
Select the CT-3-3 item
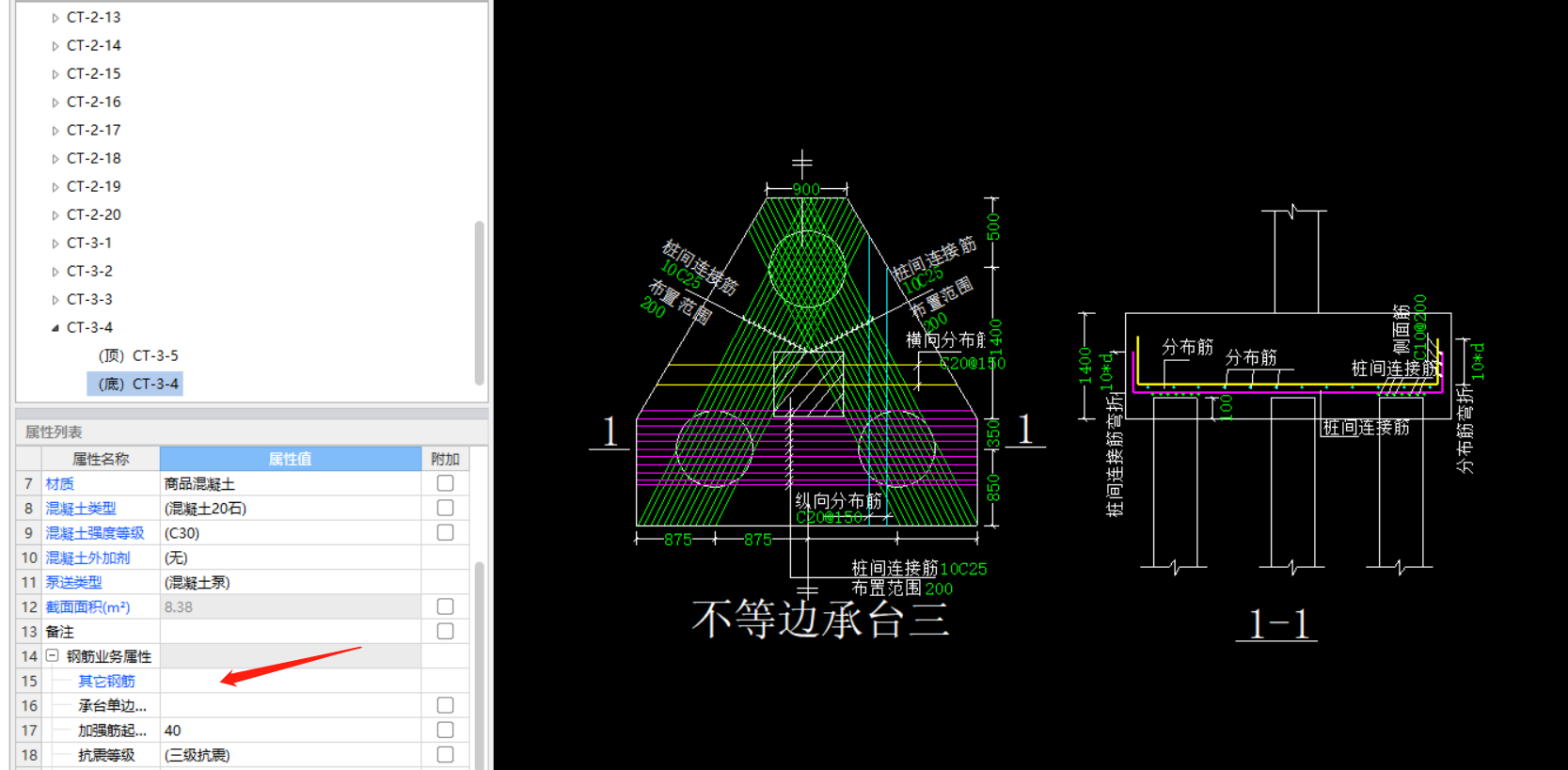[89, 299]
